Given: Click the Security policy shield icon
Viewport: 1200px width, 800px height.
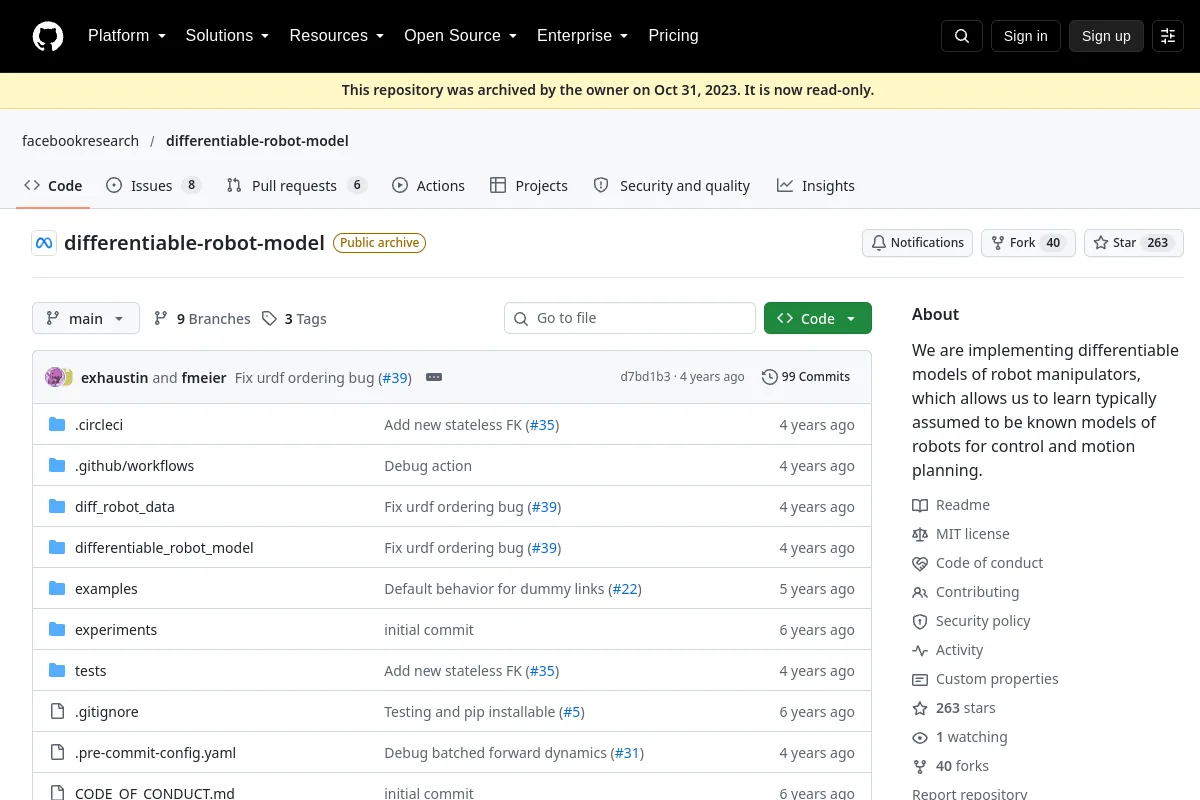Looking at the screenshot, I should 920,621.
